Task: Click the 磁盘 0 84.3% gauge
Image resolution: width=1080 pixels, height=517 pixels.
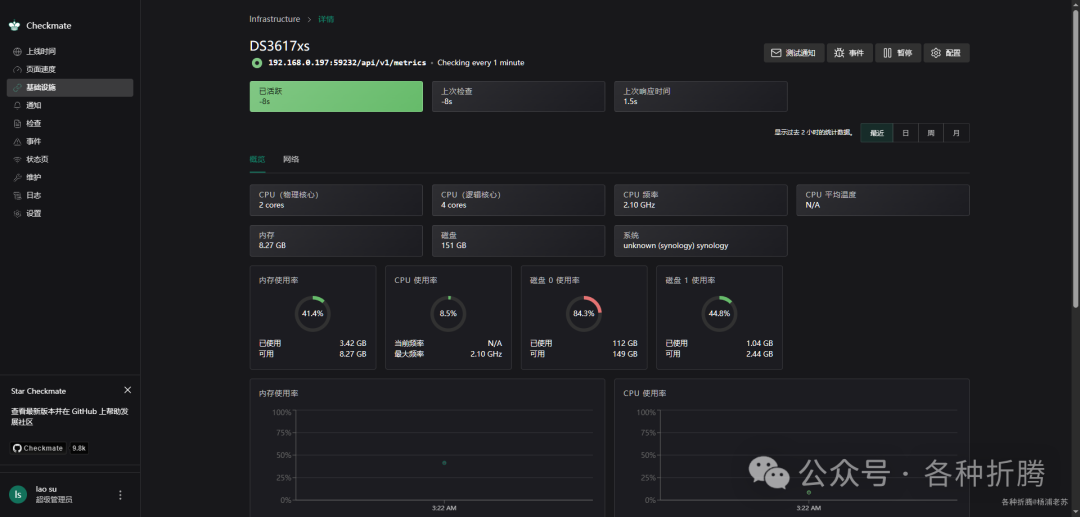Action: [x=584, y=313]
